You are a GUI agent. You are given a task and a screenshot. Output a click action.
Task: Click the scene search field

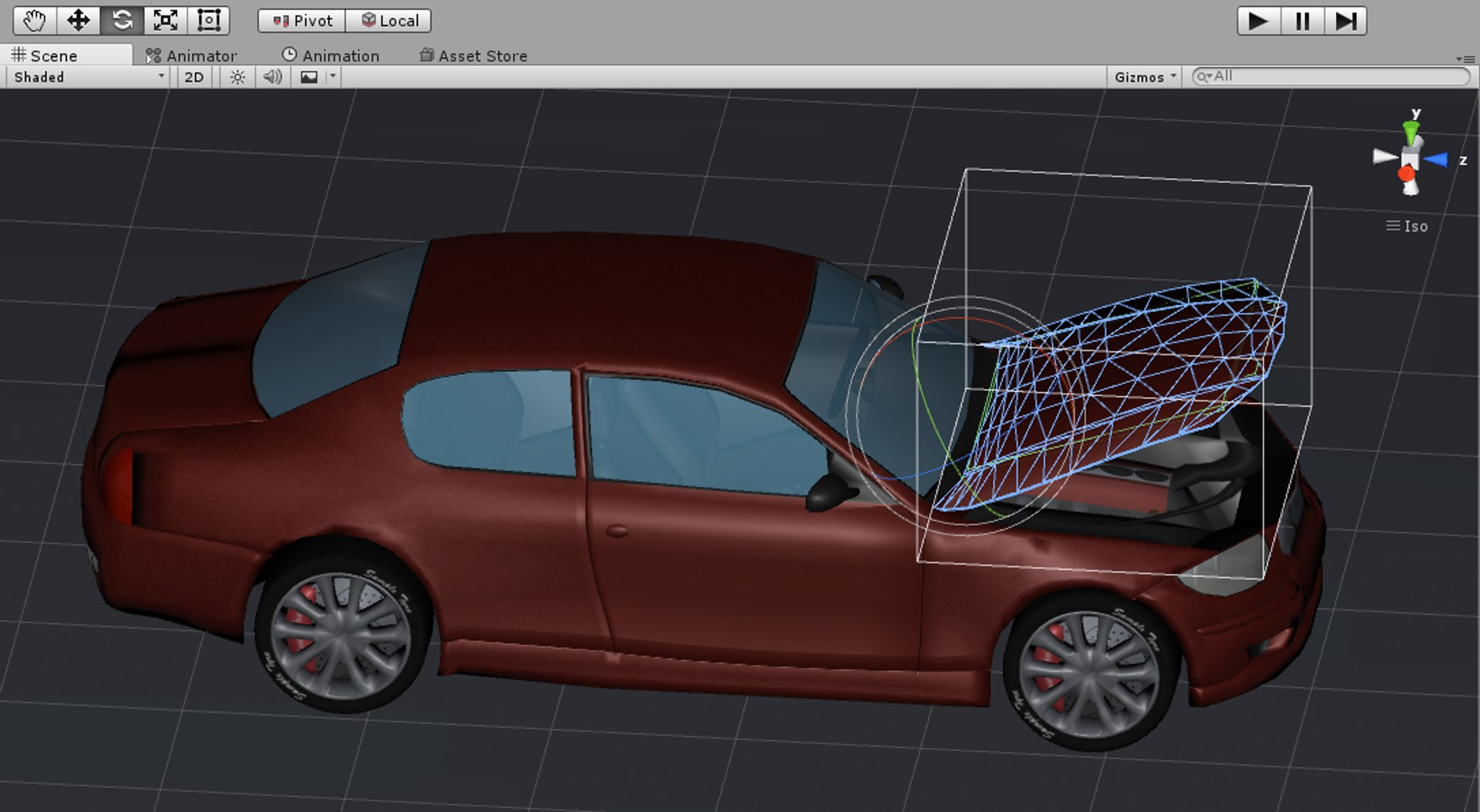[1331, 76]
